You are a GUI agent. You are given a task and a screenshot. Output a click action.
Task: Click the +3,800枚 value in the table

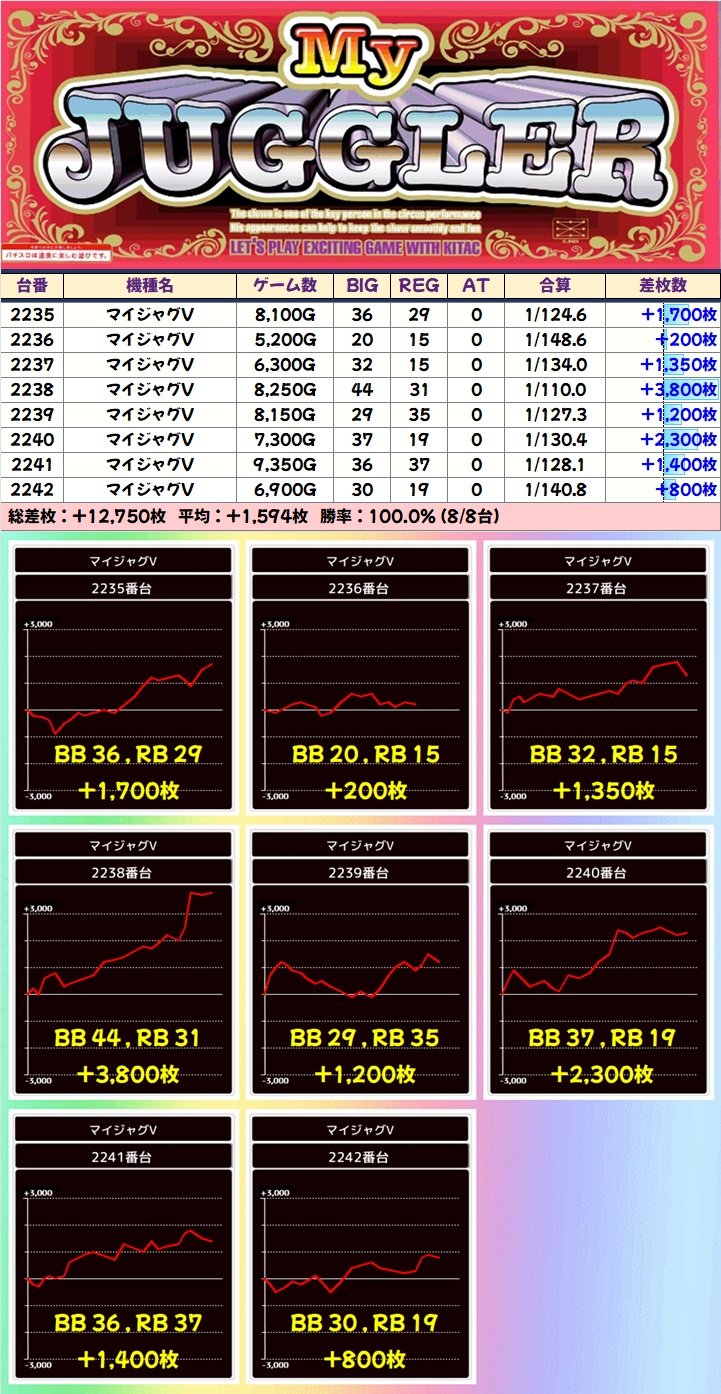(679, 389)
